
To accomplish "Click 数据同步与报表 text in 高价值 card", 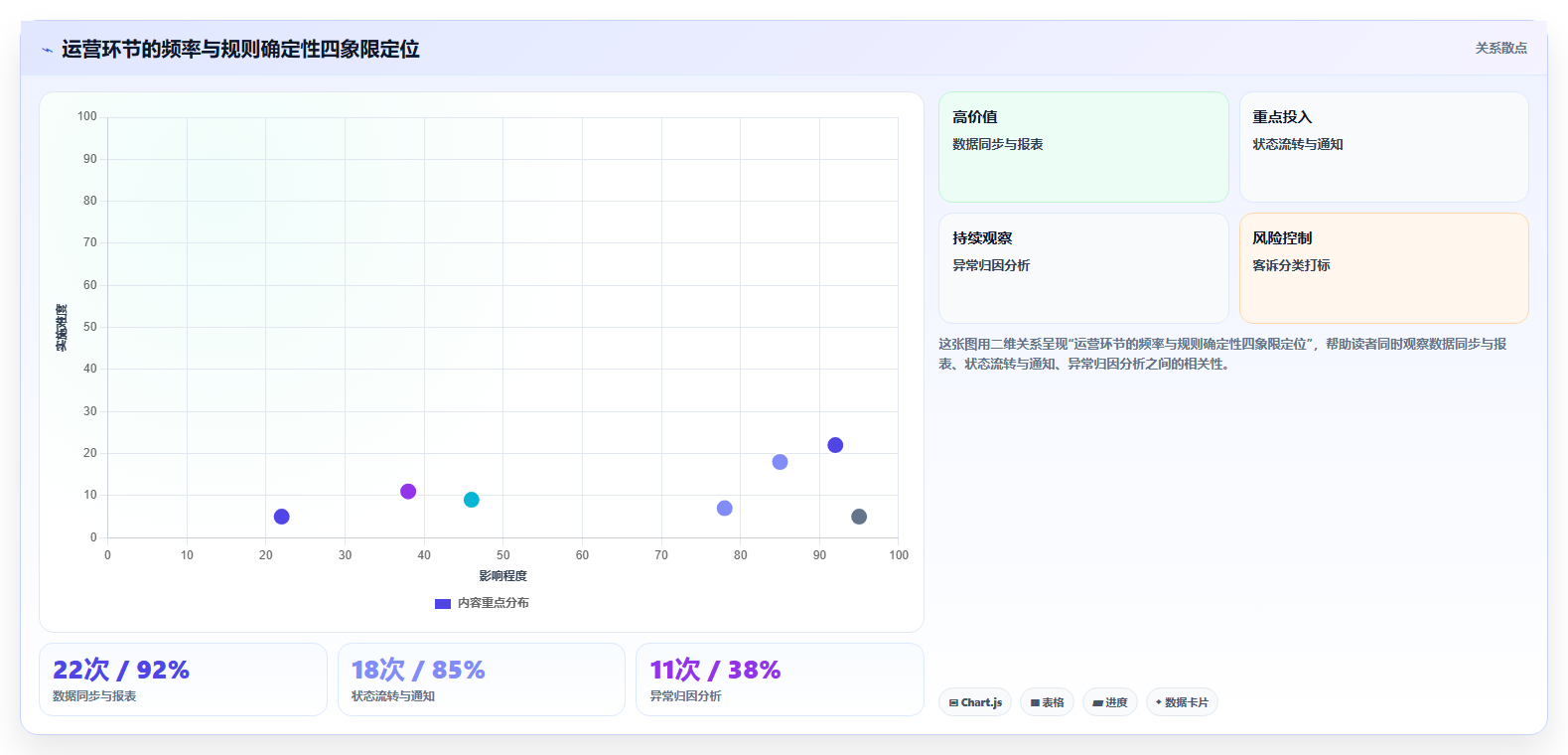I will coord(997,144).
